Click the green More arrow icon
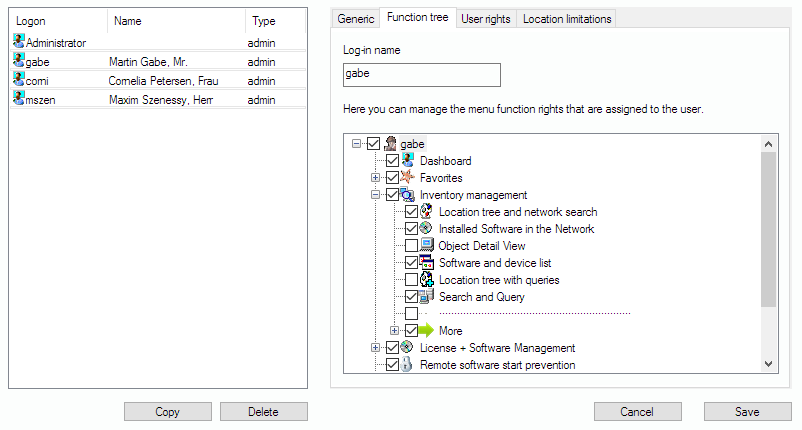This screenshot has height=430, width=802. pos(427,331)
